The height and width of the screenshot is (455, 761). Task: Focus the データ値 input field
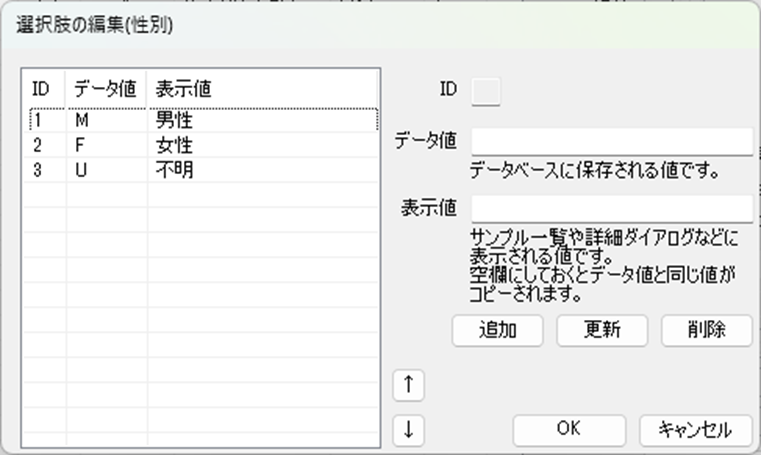[x=611, y=142]
